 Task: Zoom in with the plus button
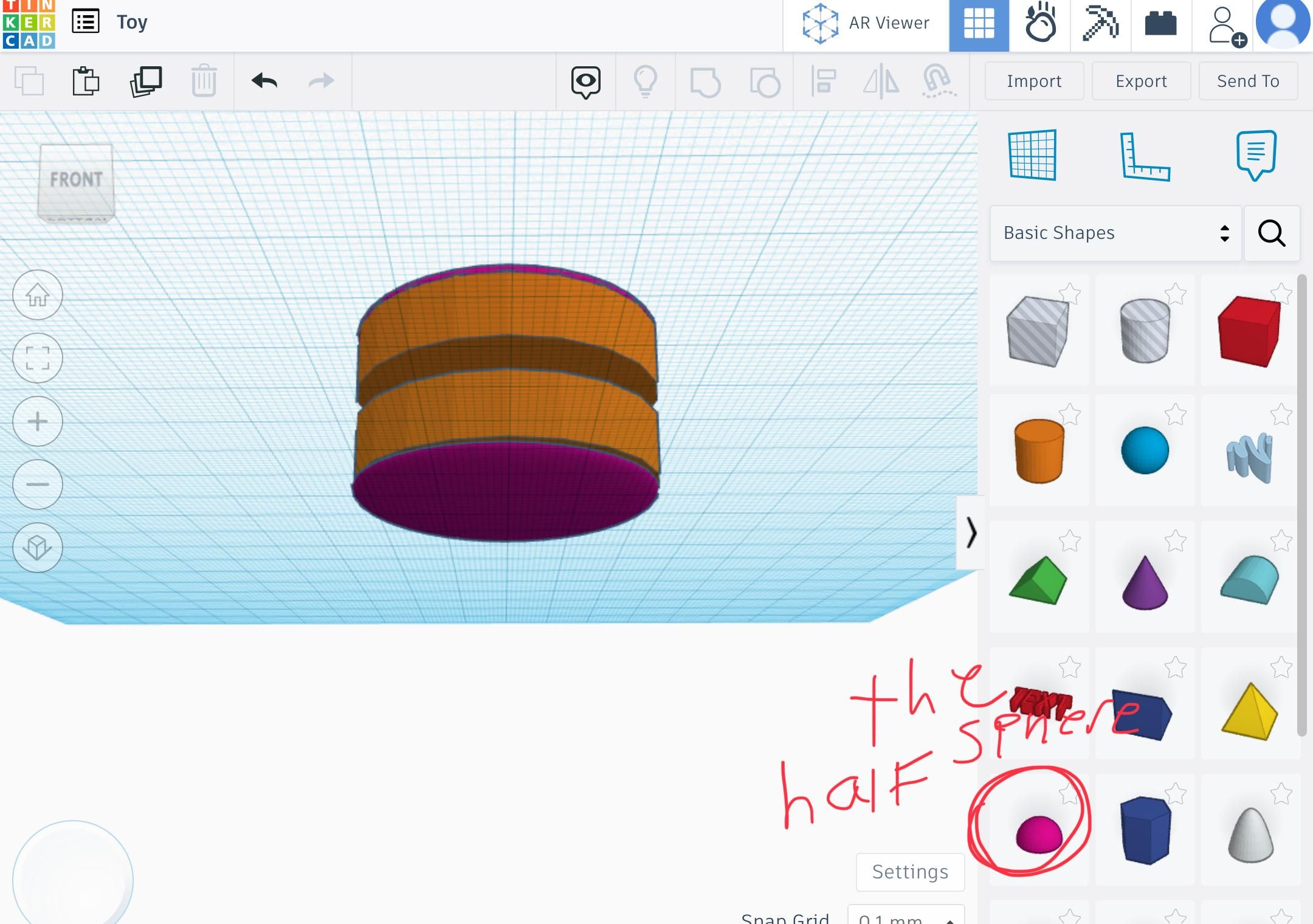tap(38, 421)
